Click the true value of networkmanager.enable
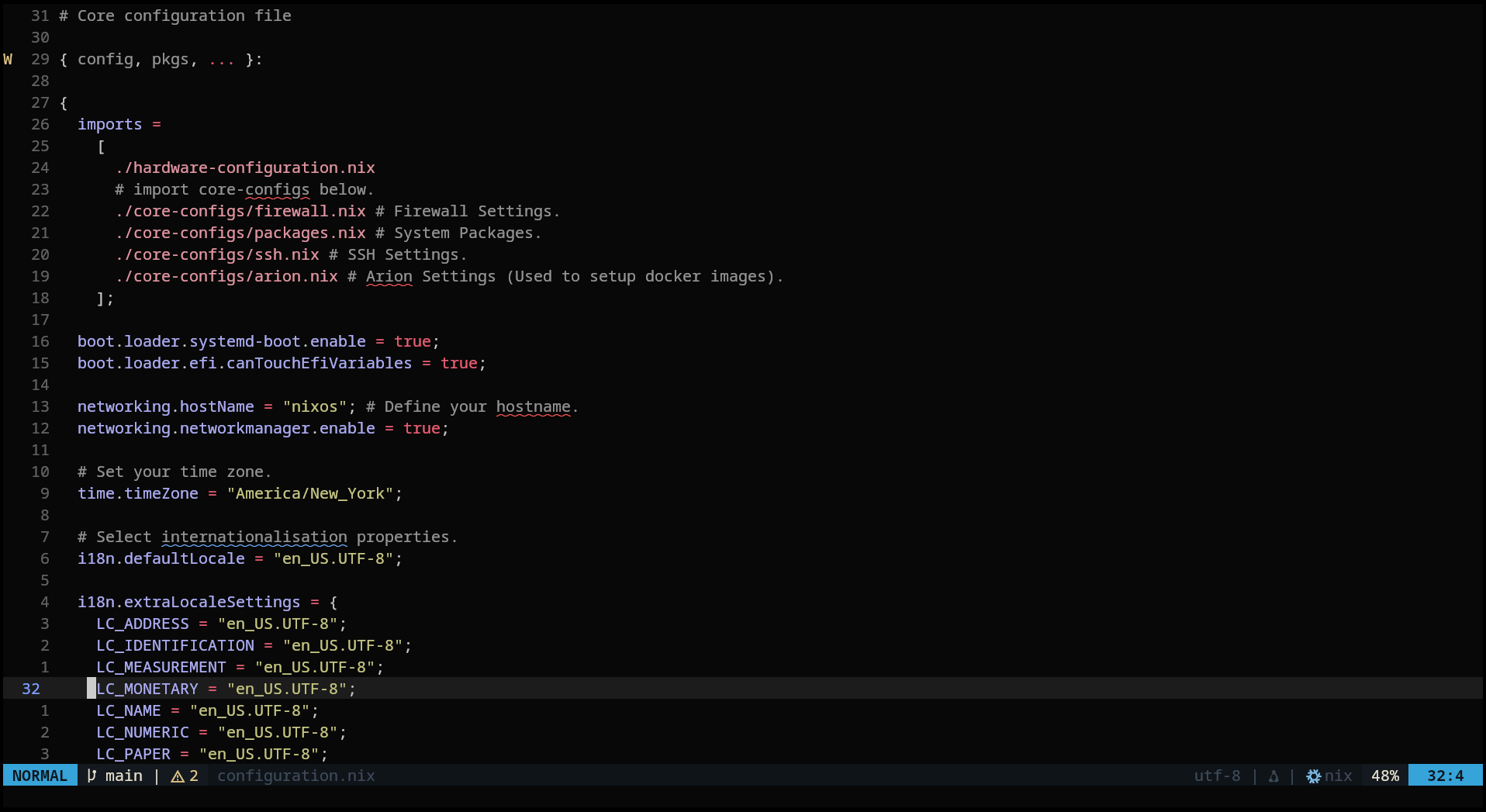The image size is (1486, 812). (421, 429)
